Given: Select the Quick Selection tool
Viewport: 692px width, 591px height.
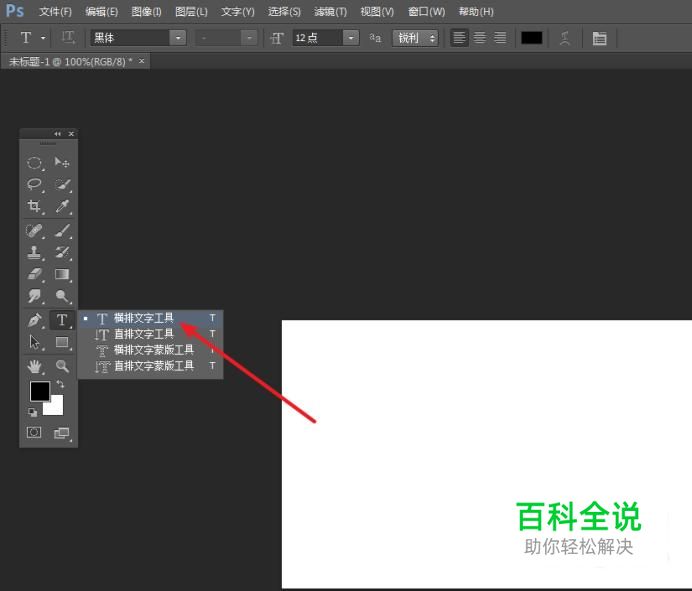Looking at the screenshot, I should pos(62,184).
